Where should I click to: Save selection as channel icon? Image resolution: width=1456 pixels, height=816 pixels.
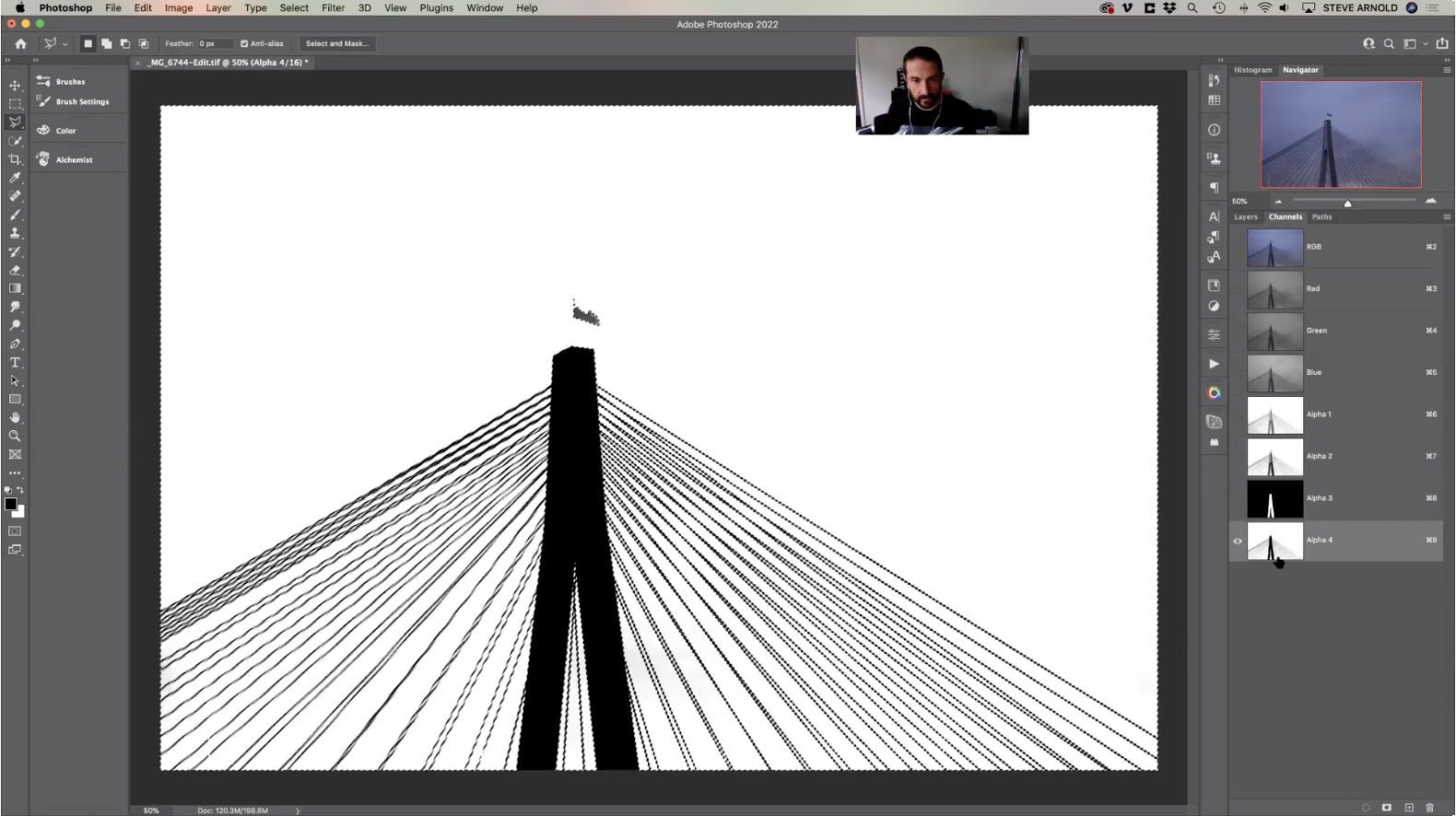point(1387,808)
